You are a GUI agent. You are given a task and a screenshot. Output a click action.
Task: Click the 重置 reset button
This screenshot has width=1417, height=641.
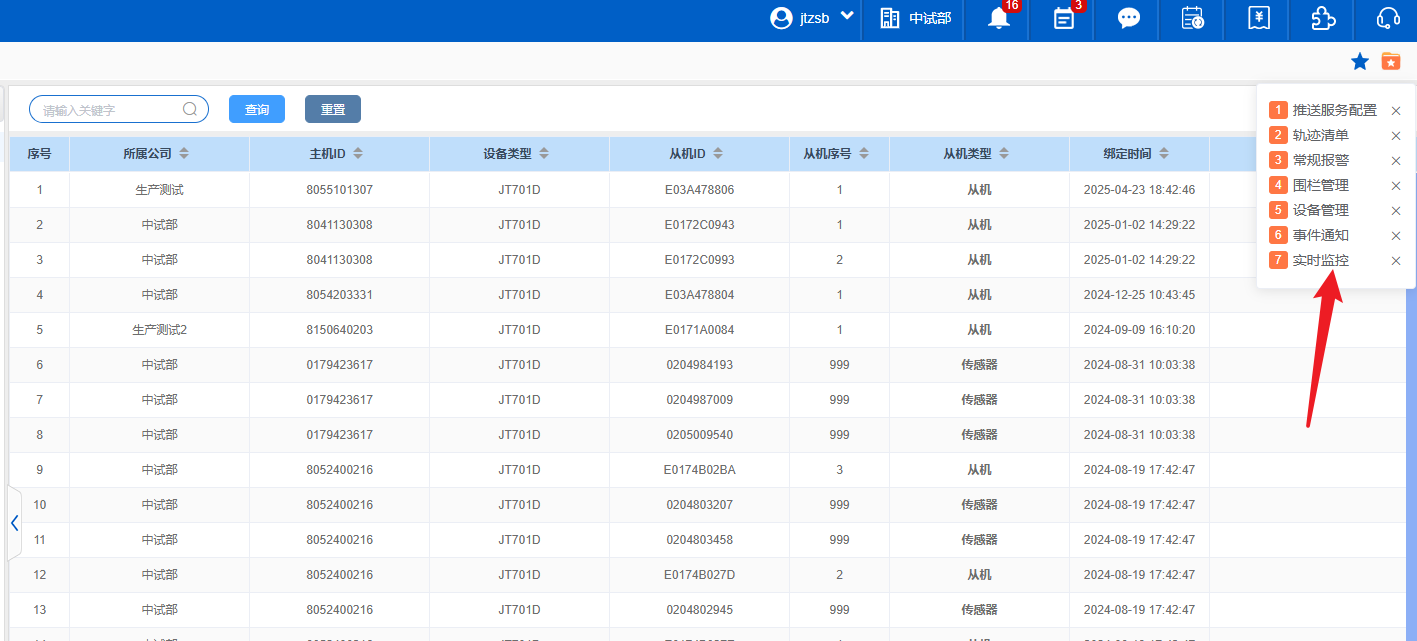click(333, 110)
